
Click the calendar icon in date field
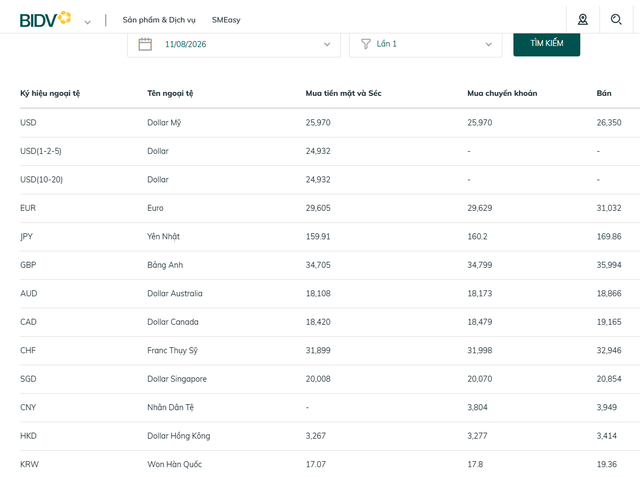(145, 44)
